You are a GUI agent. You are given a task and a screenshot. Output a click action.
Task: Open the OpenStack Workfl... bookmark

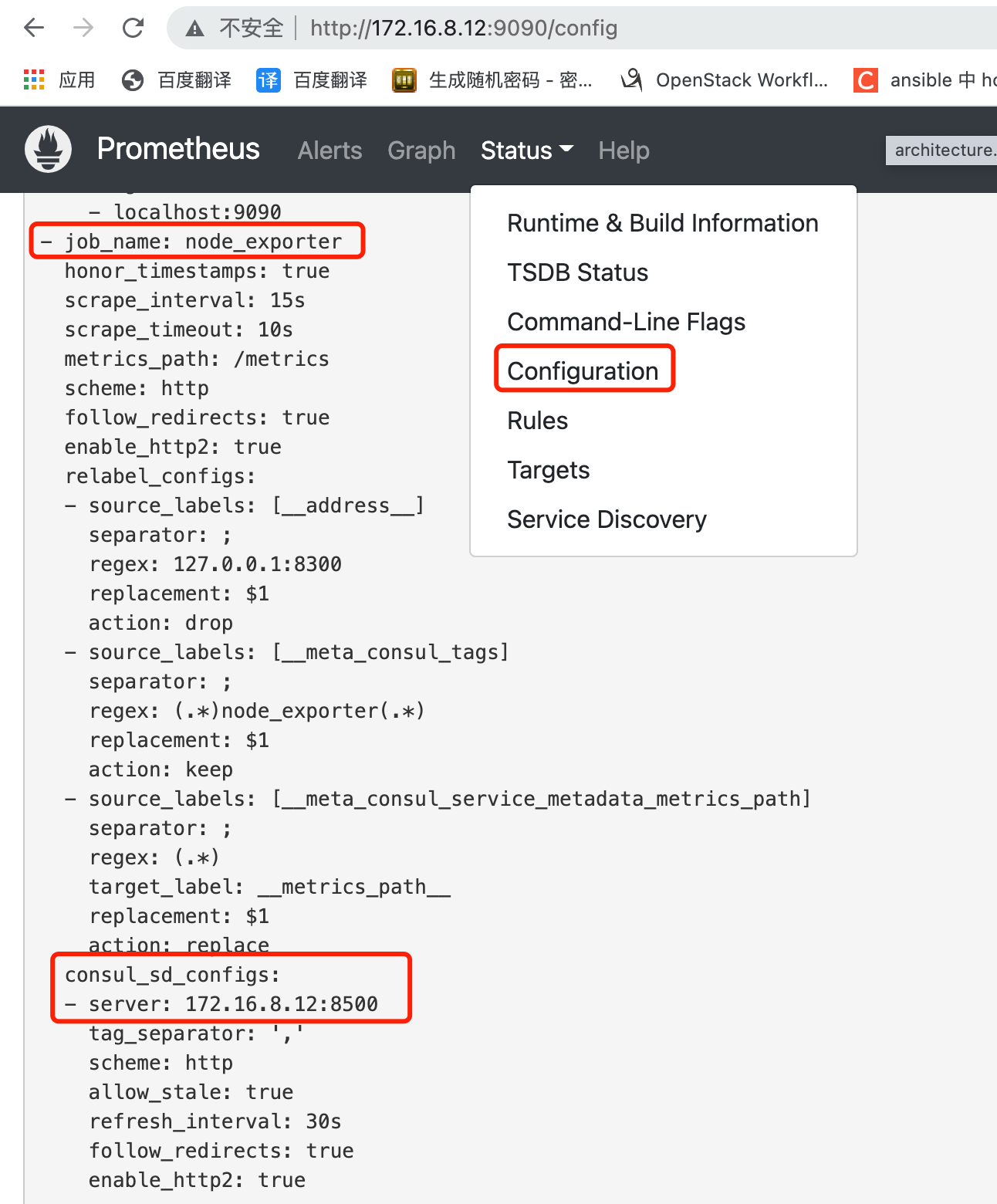point(725,79)
